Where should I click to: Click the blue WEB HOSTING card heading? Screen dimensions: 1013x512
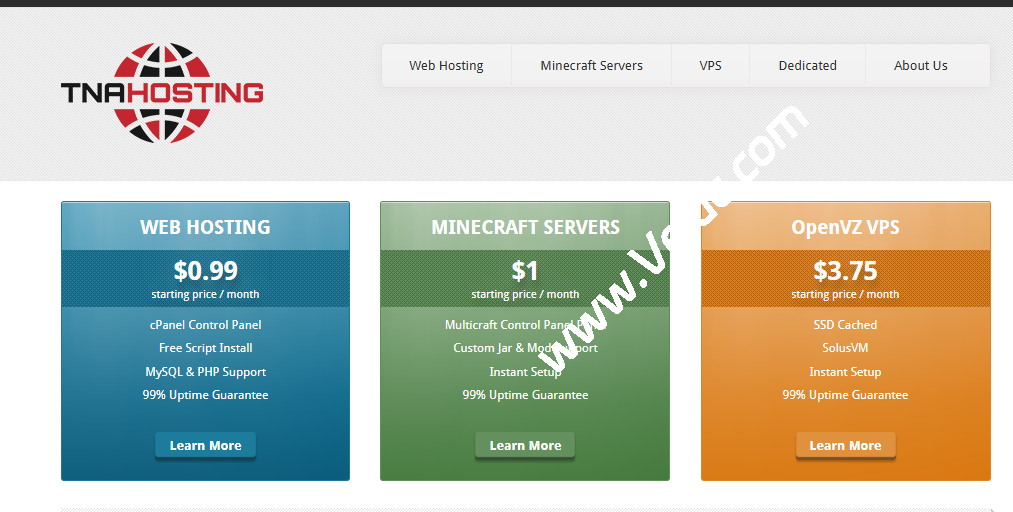point(205,227)
